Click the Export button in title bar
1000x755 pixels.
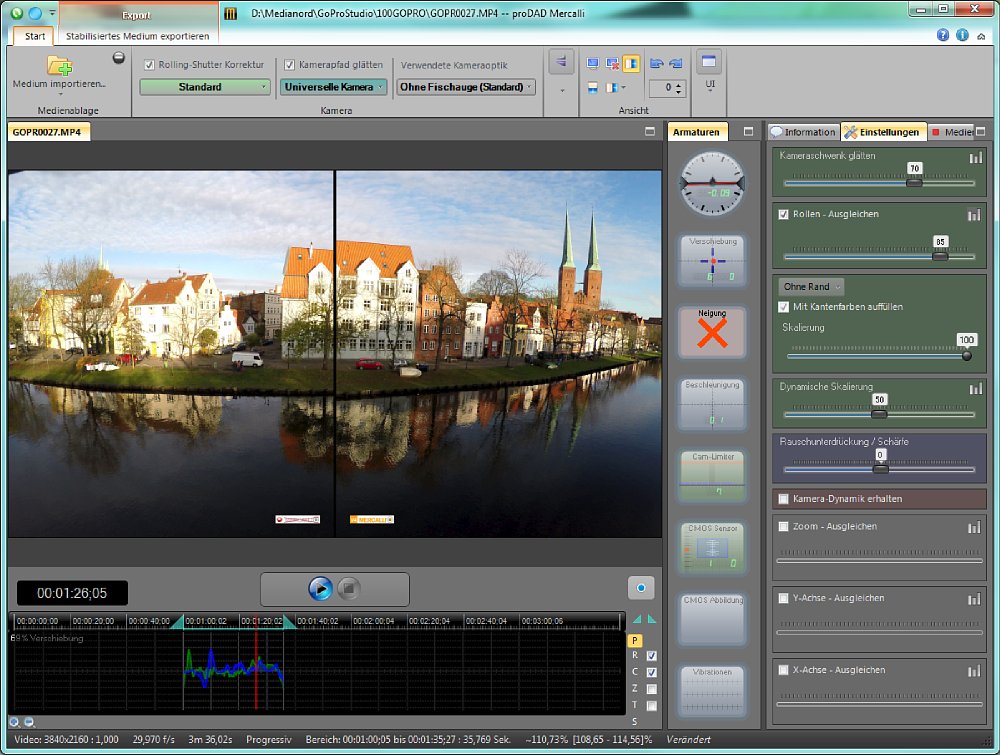click(136, 16)
